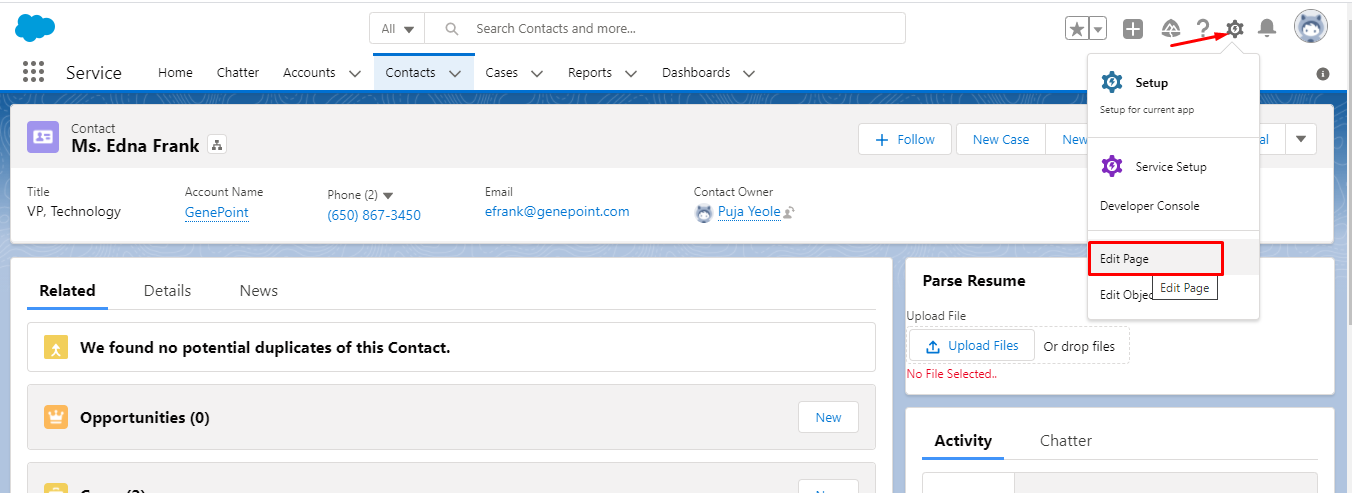1352x493 pixels.
Task: Click the Salesforce cloud logo
Action: pyautogui.click(x=35, y=28)
